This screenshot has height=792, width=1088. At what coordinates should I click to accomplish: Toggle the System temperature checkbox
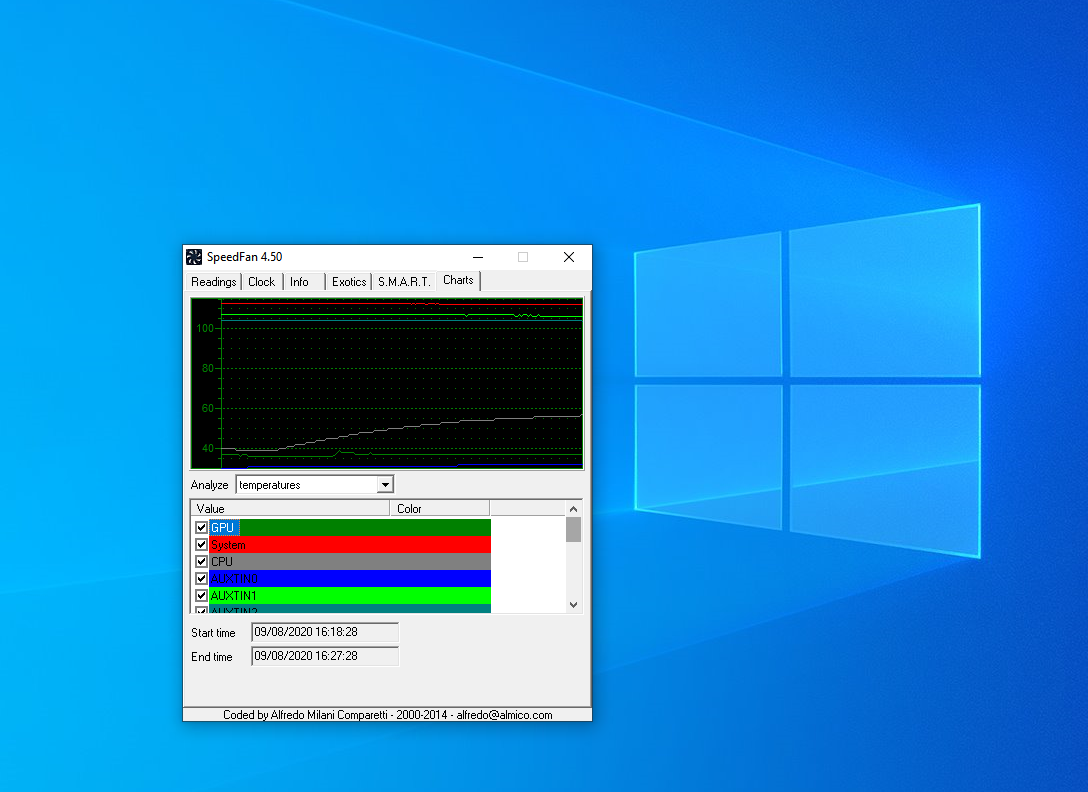coord(201,545)
